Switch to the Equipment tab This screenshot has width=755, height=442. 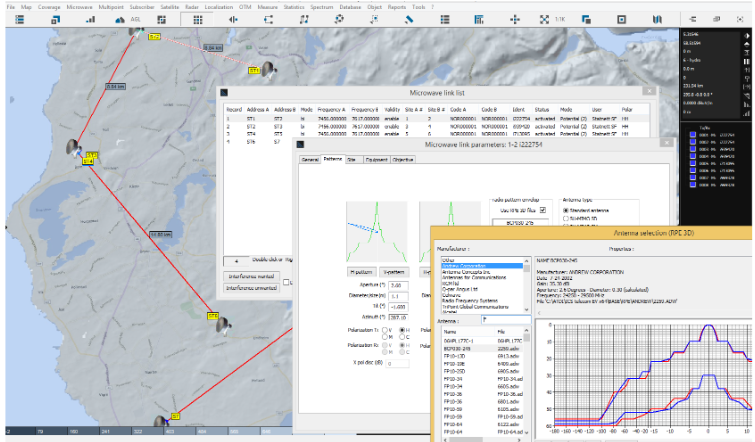[378, 159]
